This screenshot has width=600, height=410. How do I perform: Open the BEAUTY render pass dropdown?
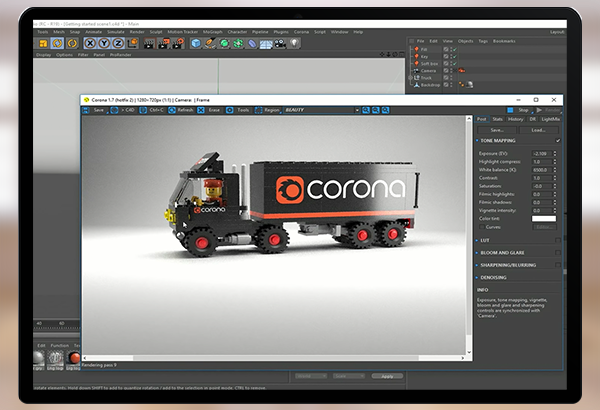coord(322,110)
